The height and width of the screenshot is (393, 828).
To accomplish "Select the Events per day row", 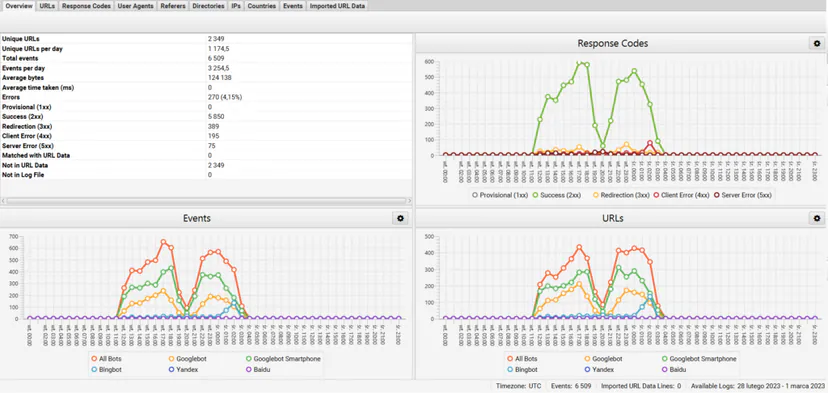I will [206, 68].
